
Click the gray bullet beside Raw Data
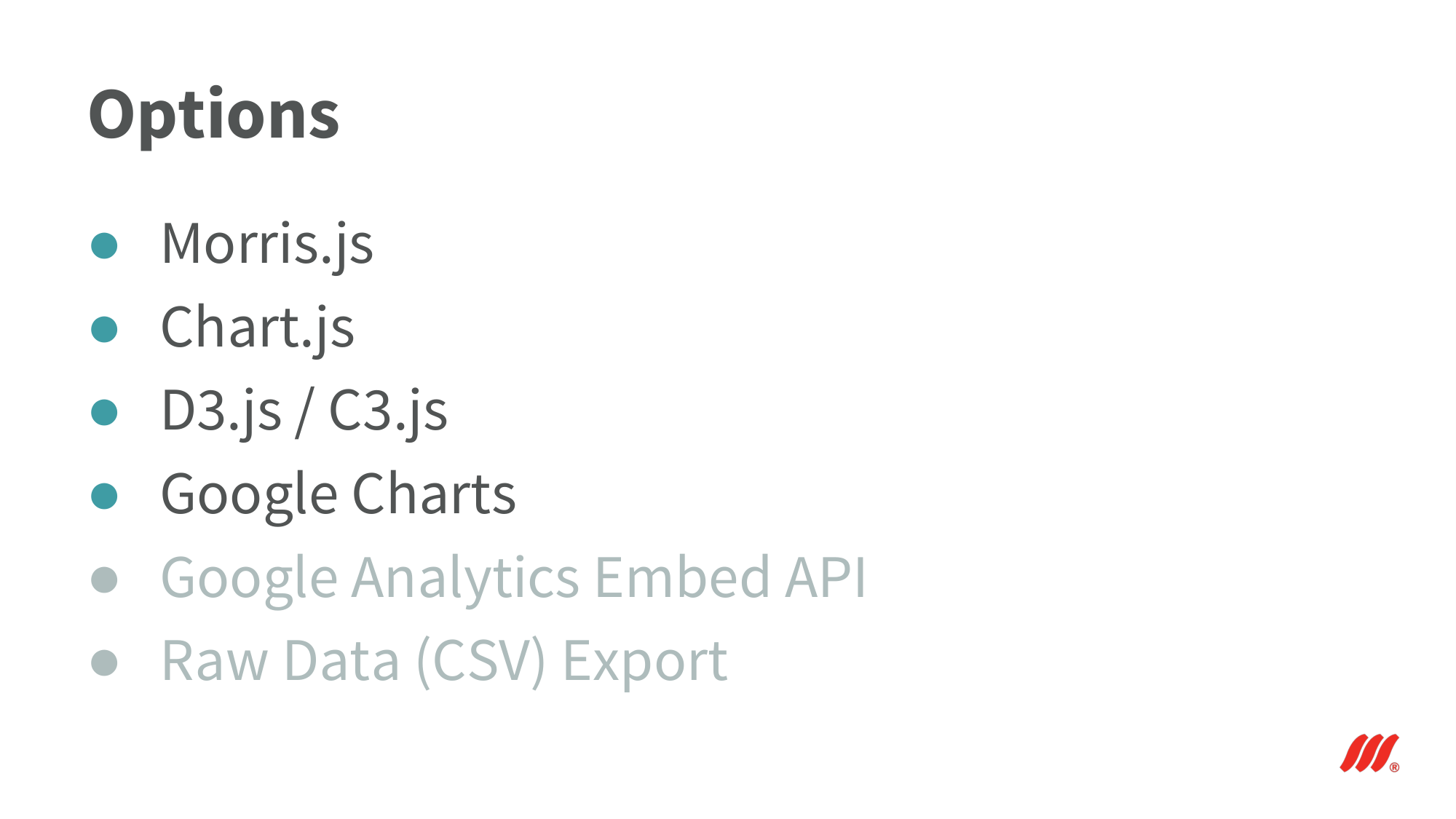pyautogui.click(x=104, y=662)
